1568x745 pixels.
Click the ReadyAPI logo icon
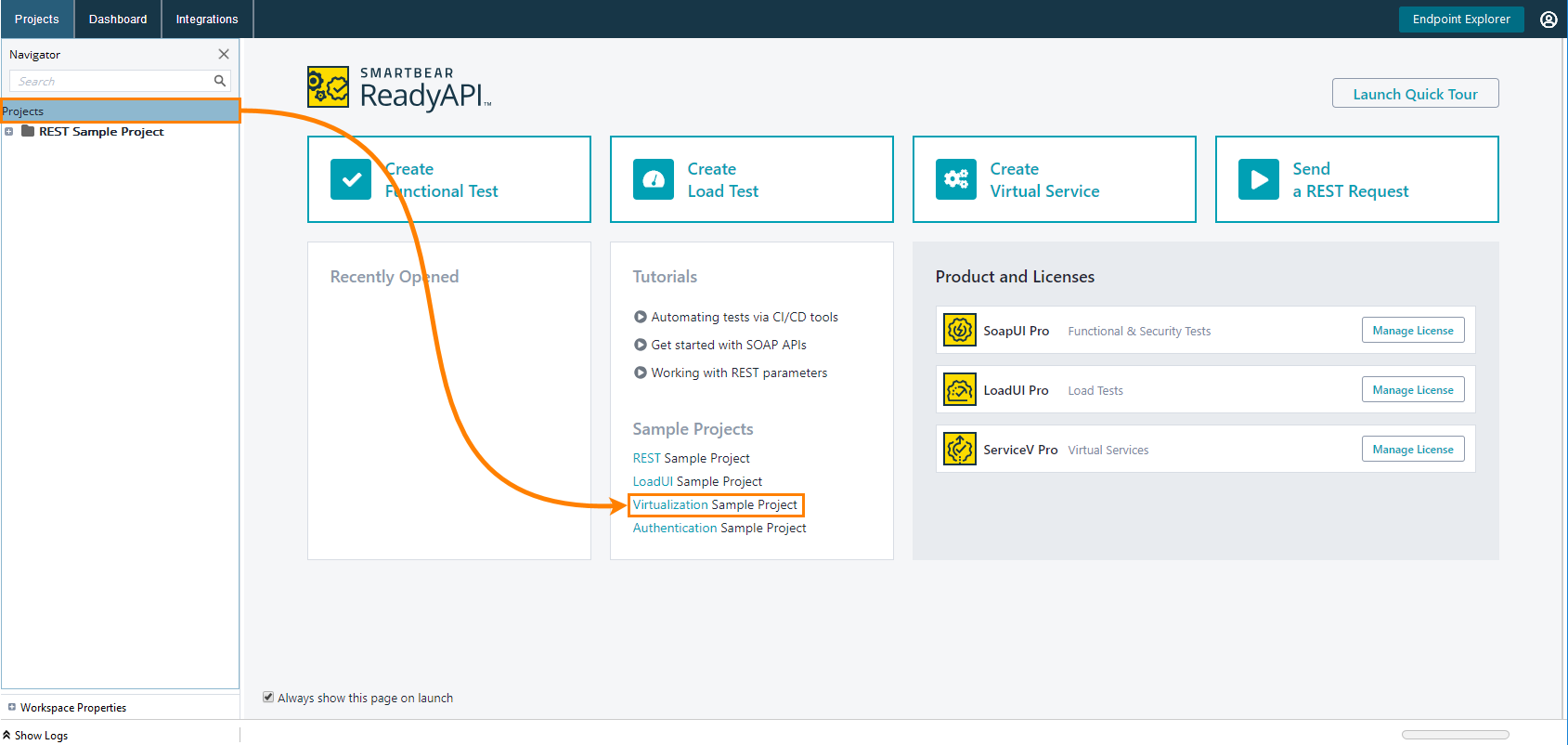329,87
